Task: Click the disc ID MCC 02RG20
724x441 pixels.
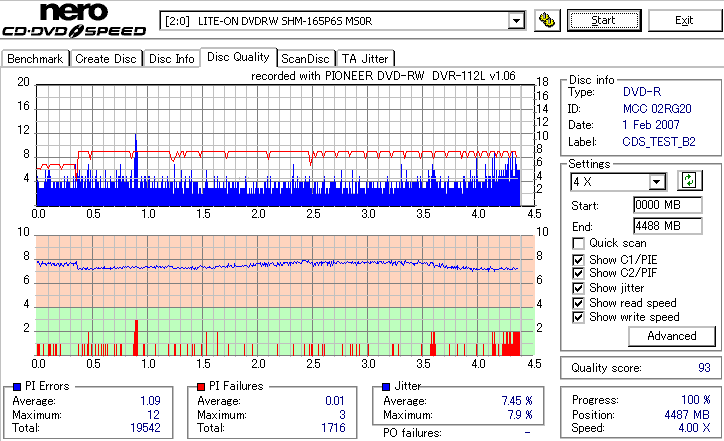Action: pyautogui.click(x=657, y=109)
